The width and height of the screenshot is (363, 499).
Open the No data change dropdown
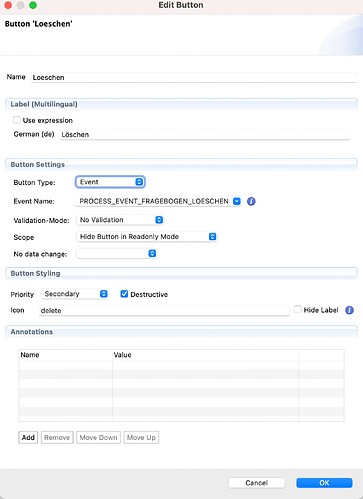point(116,254)
